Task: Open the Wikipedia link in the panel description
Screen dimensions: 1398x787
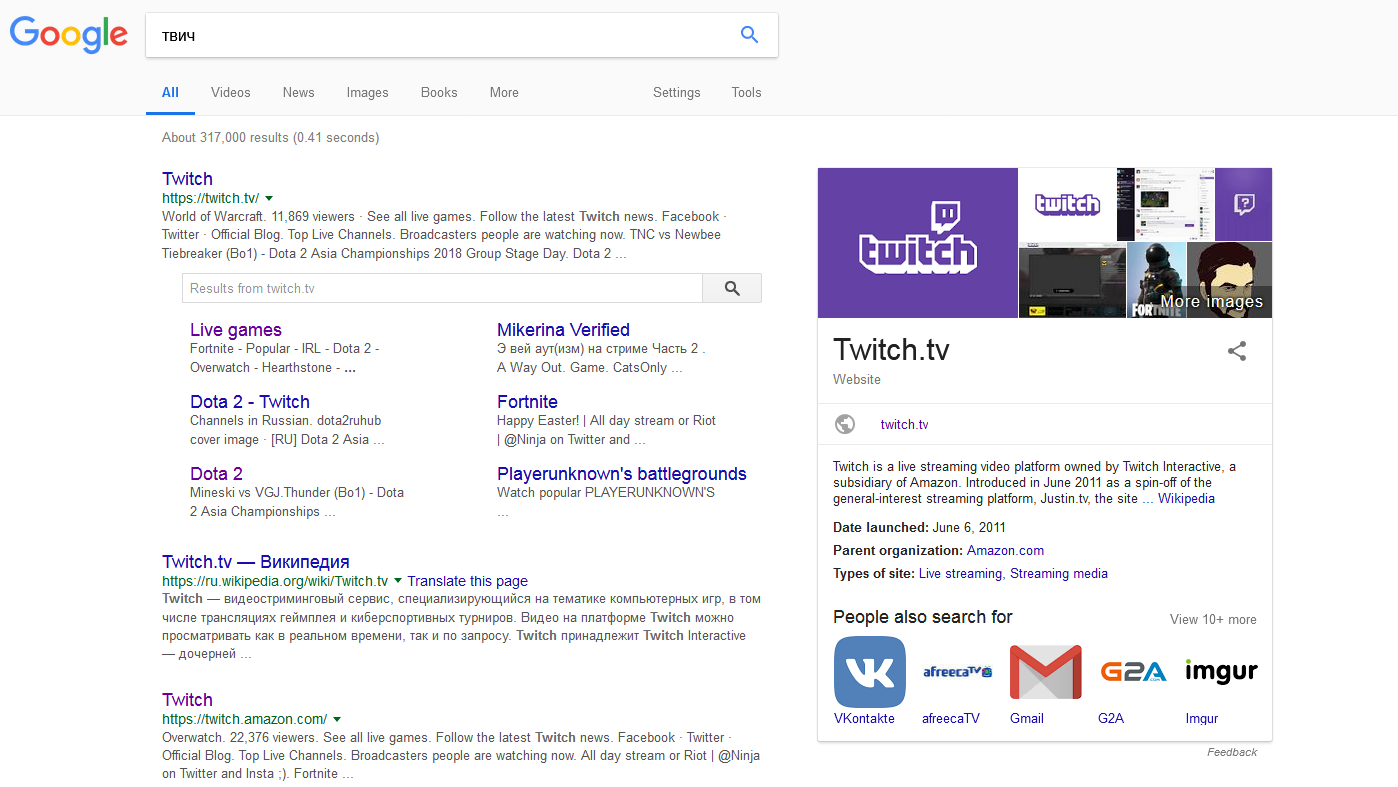Action: tap(1186, 498)
